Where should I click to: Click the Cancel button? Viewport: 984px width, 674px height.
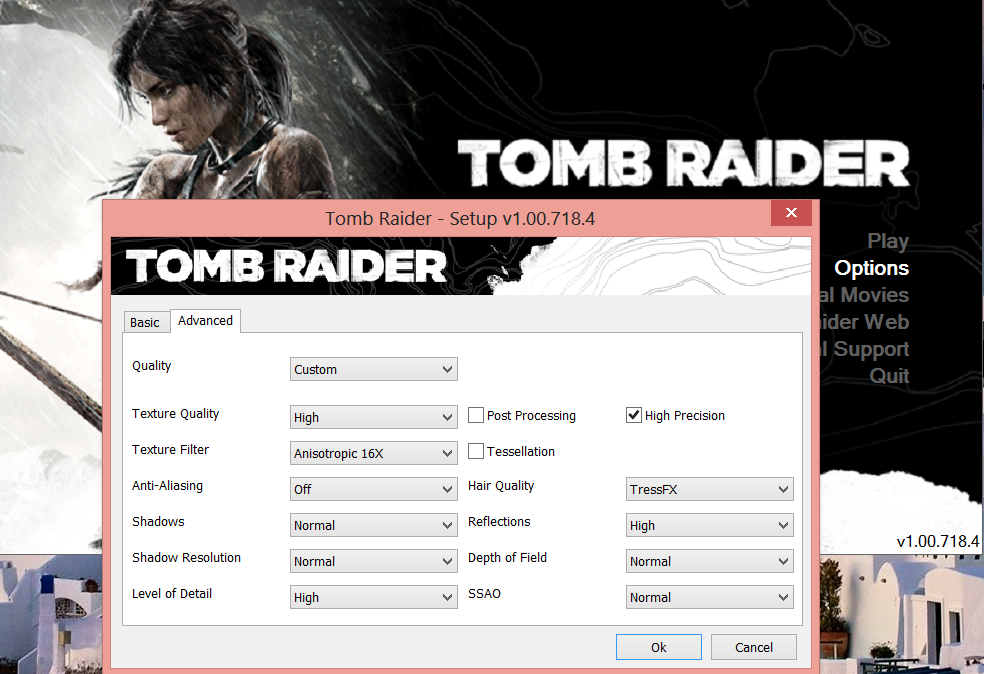[x=754, y=647]
